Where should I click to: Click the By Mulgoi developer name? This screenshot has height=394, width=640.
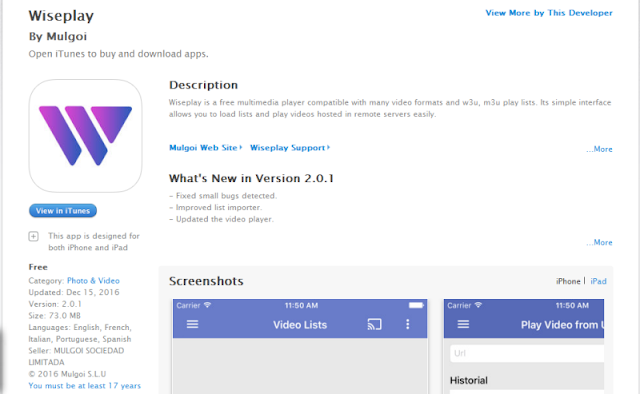click(58, 37)
